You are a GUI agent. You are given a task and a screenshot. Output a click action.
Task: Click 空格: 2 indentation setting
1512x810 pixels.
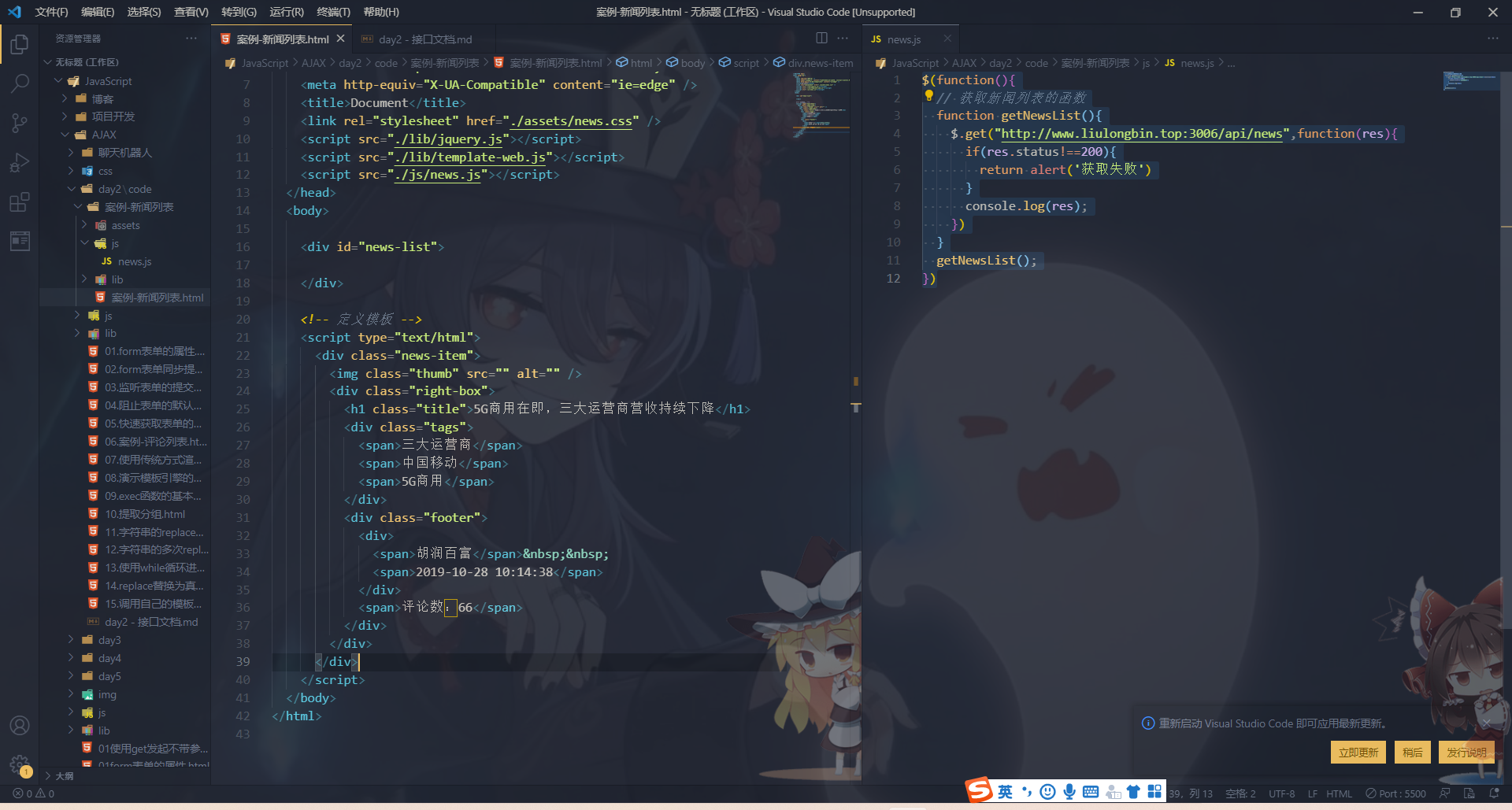click(1240, 793)
